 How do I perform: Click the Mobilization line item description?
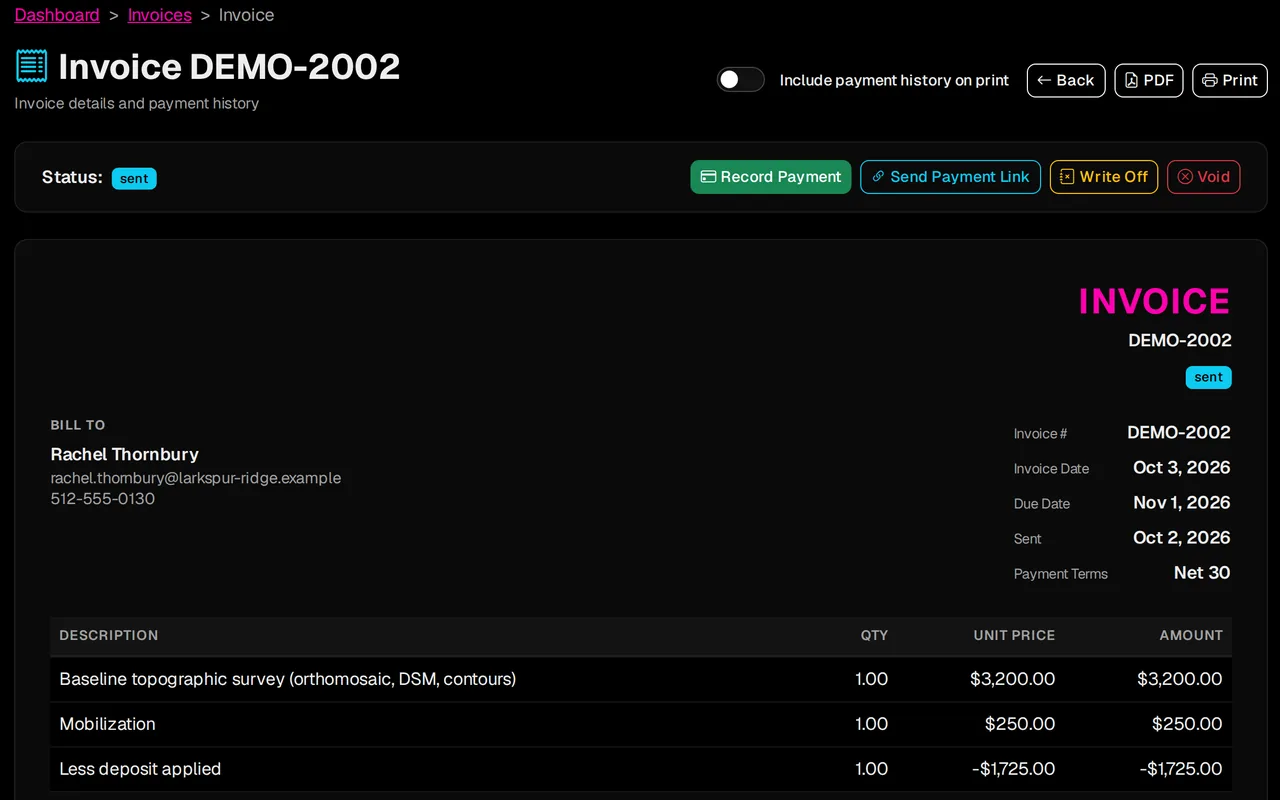pos(108,724)
